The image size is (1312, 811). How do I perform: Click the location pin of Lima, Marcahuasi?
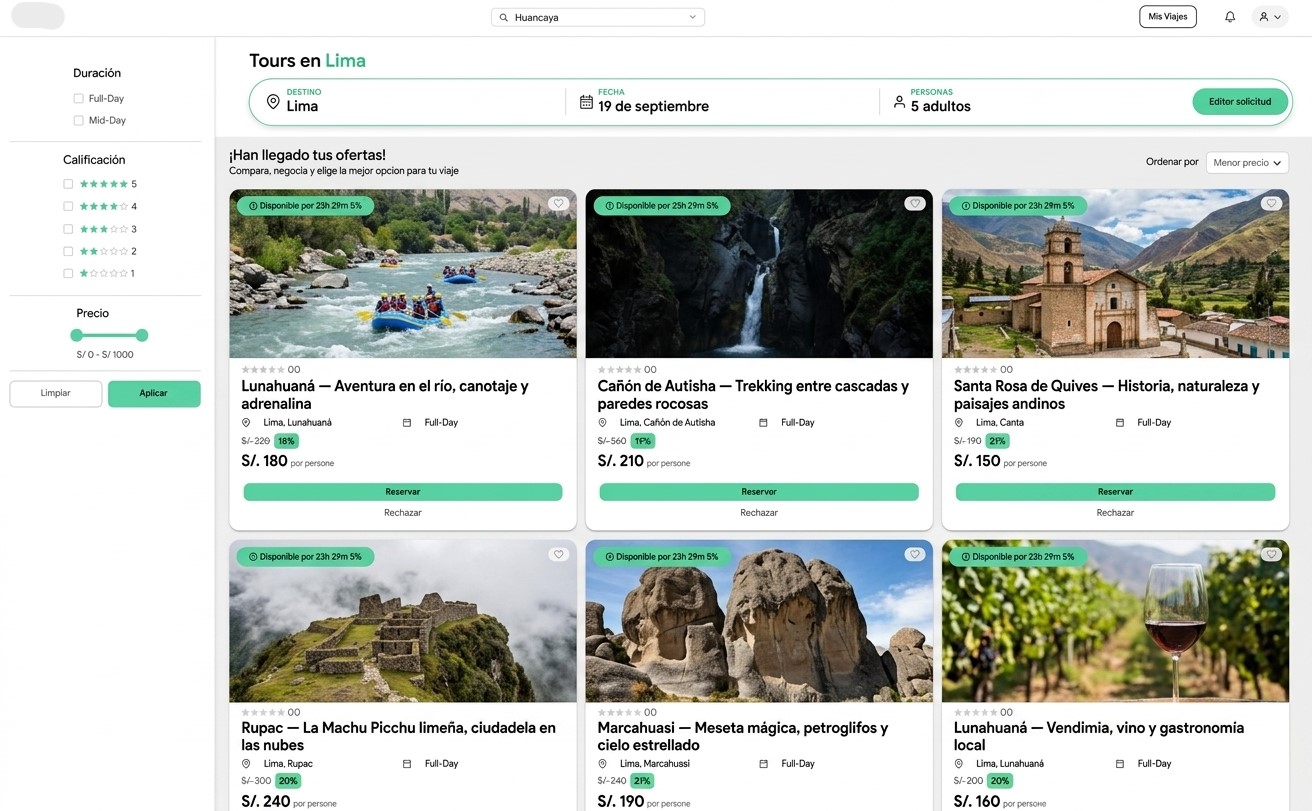click(603, 764)
